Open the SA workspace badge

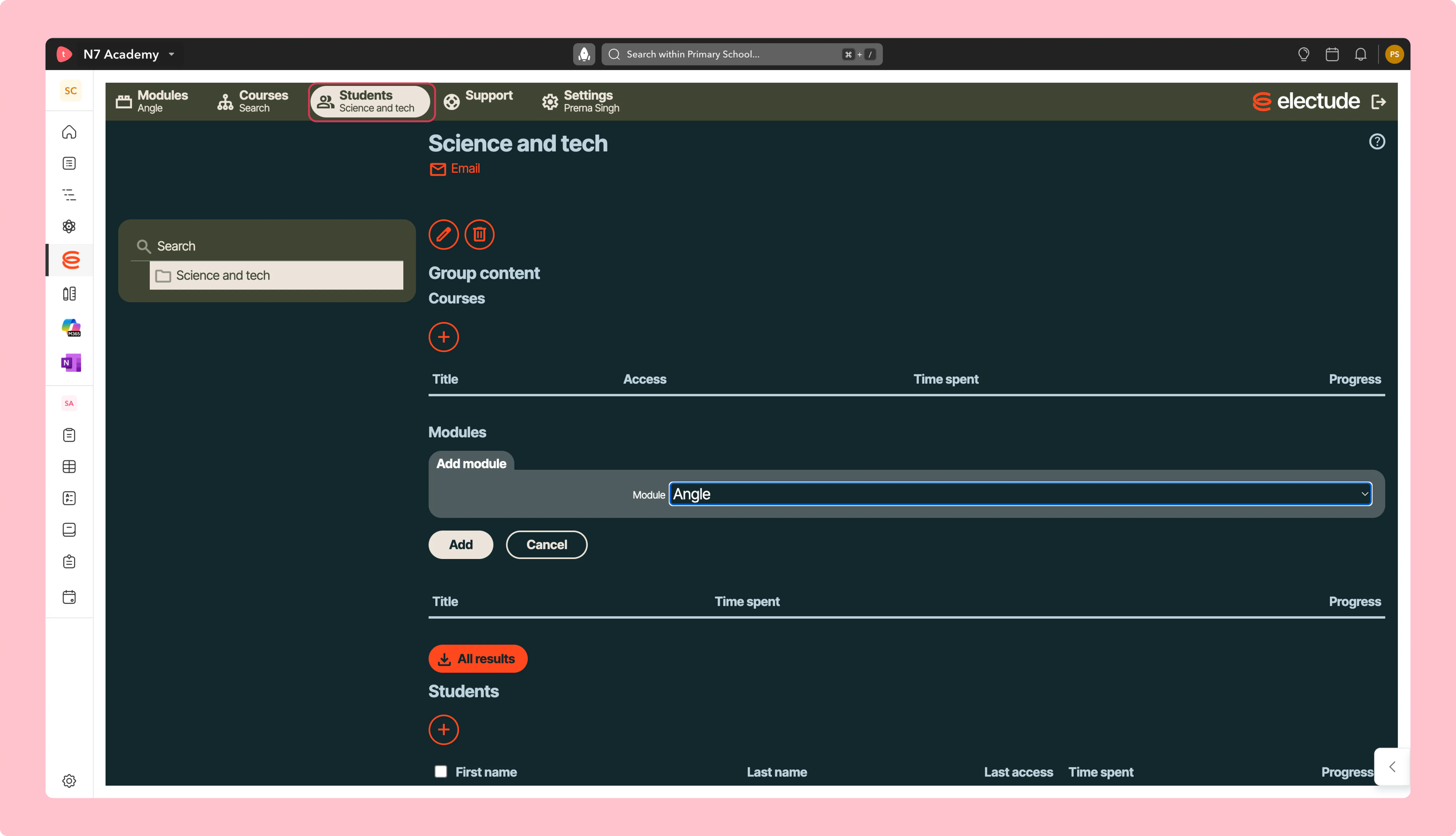[69, 403]
